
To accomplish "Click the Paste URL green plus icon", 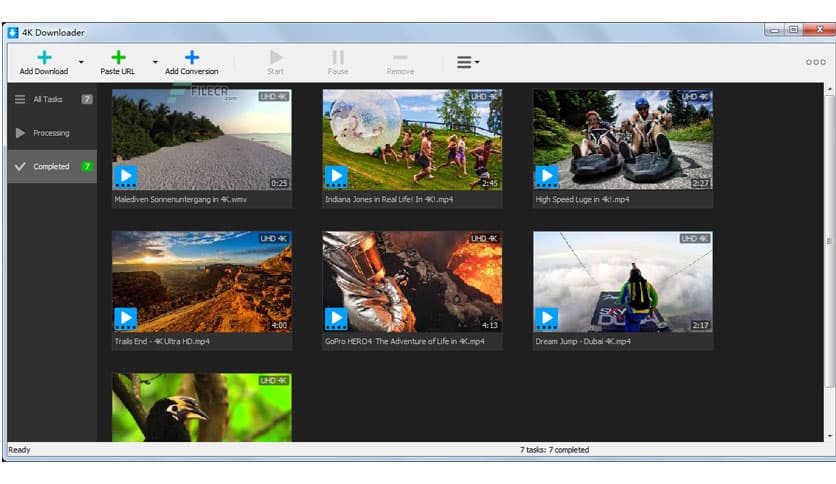I will point(118,57).
